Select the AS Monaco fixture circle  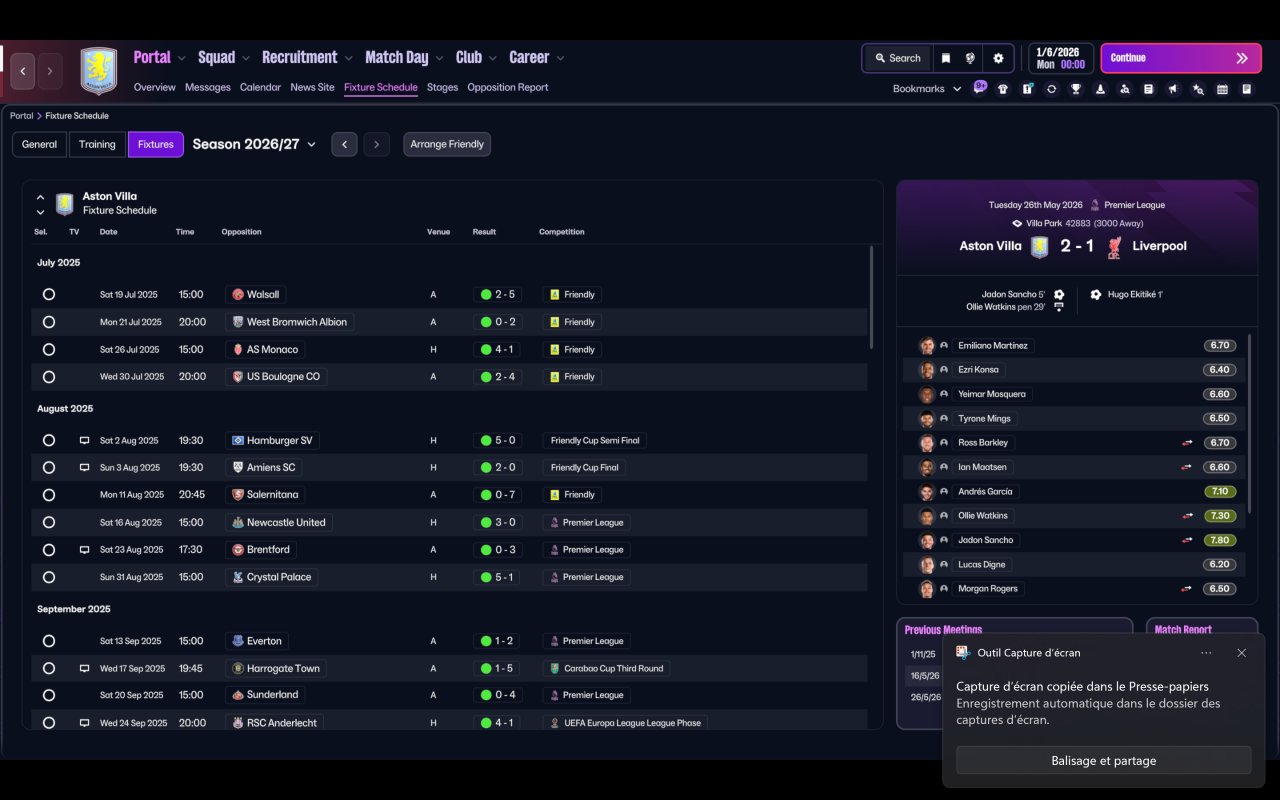click(49, 350)
